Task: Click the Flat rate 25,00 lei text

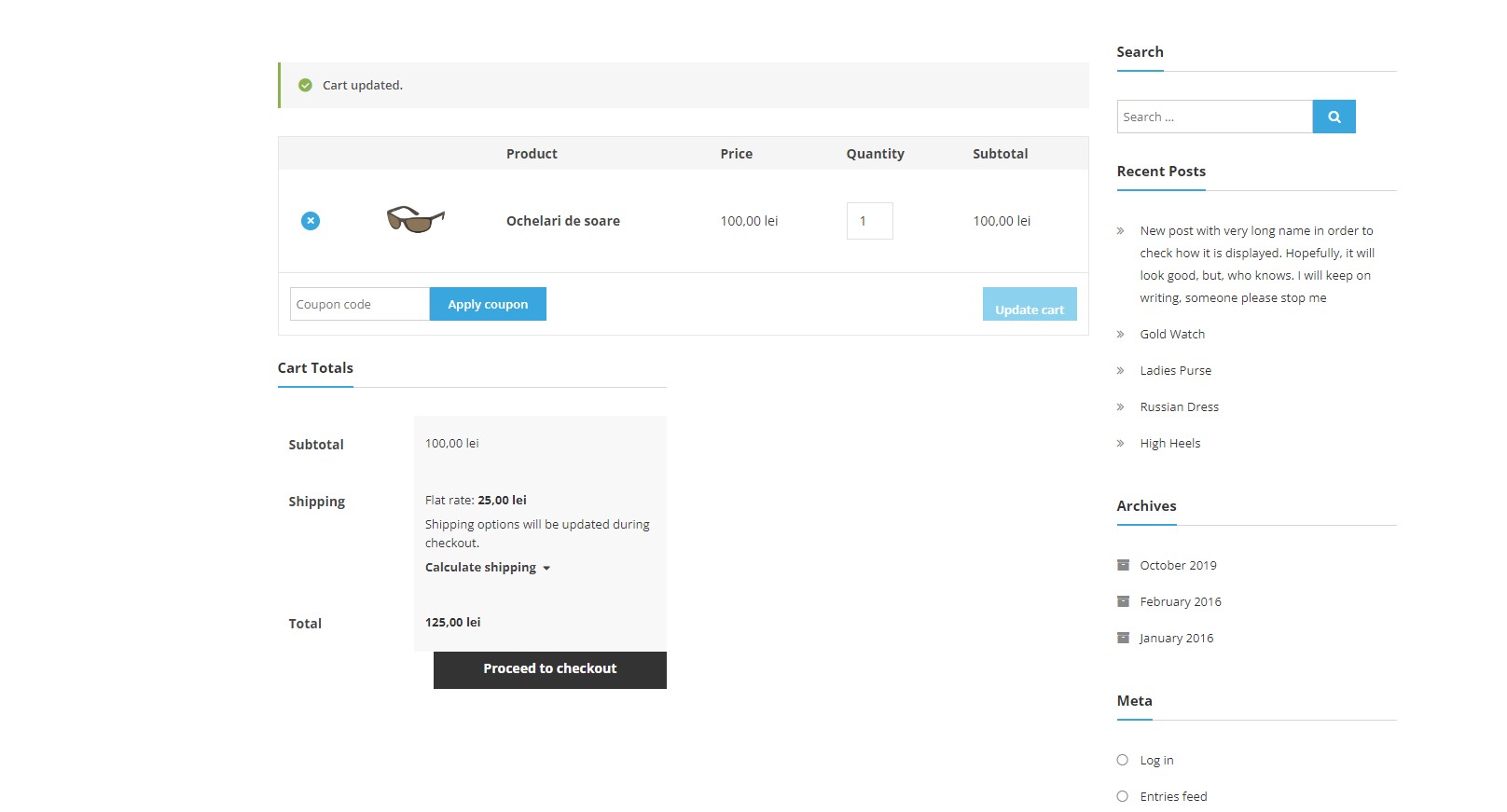Action: tap(476, 500)
